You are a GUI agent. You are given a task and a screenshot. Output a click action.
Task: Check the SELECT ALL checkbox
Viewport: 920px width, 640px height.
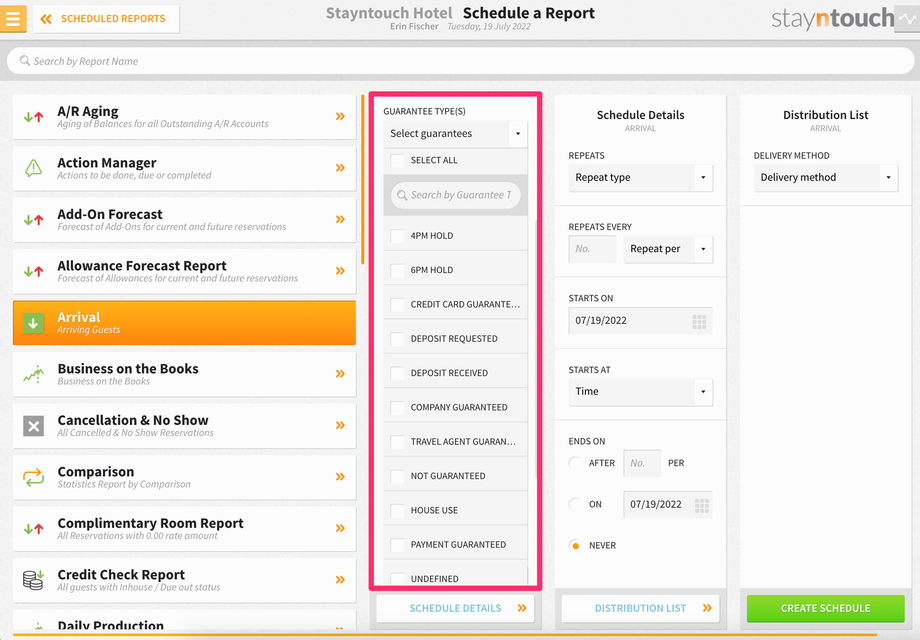pos(397,160)
